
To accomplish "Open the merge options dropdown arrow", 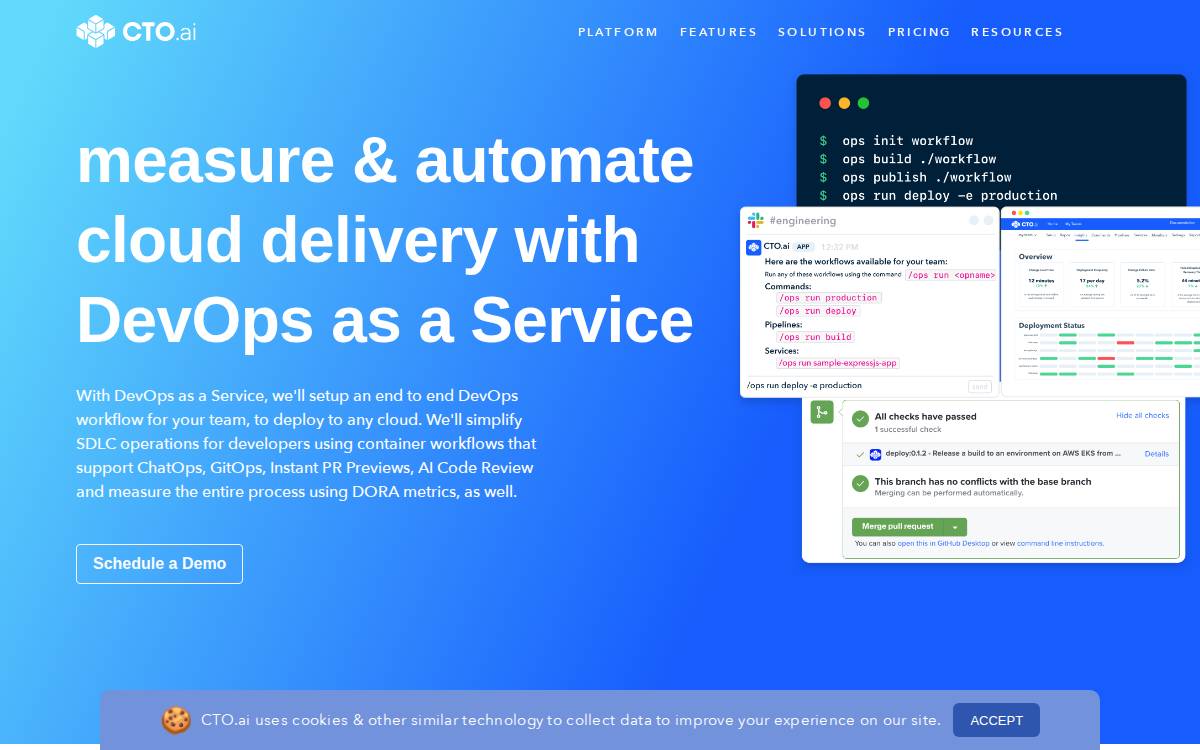I will [x=955, y=526].
